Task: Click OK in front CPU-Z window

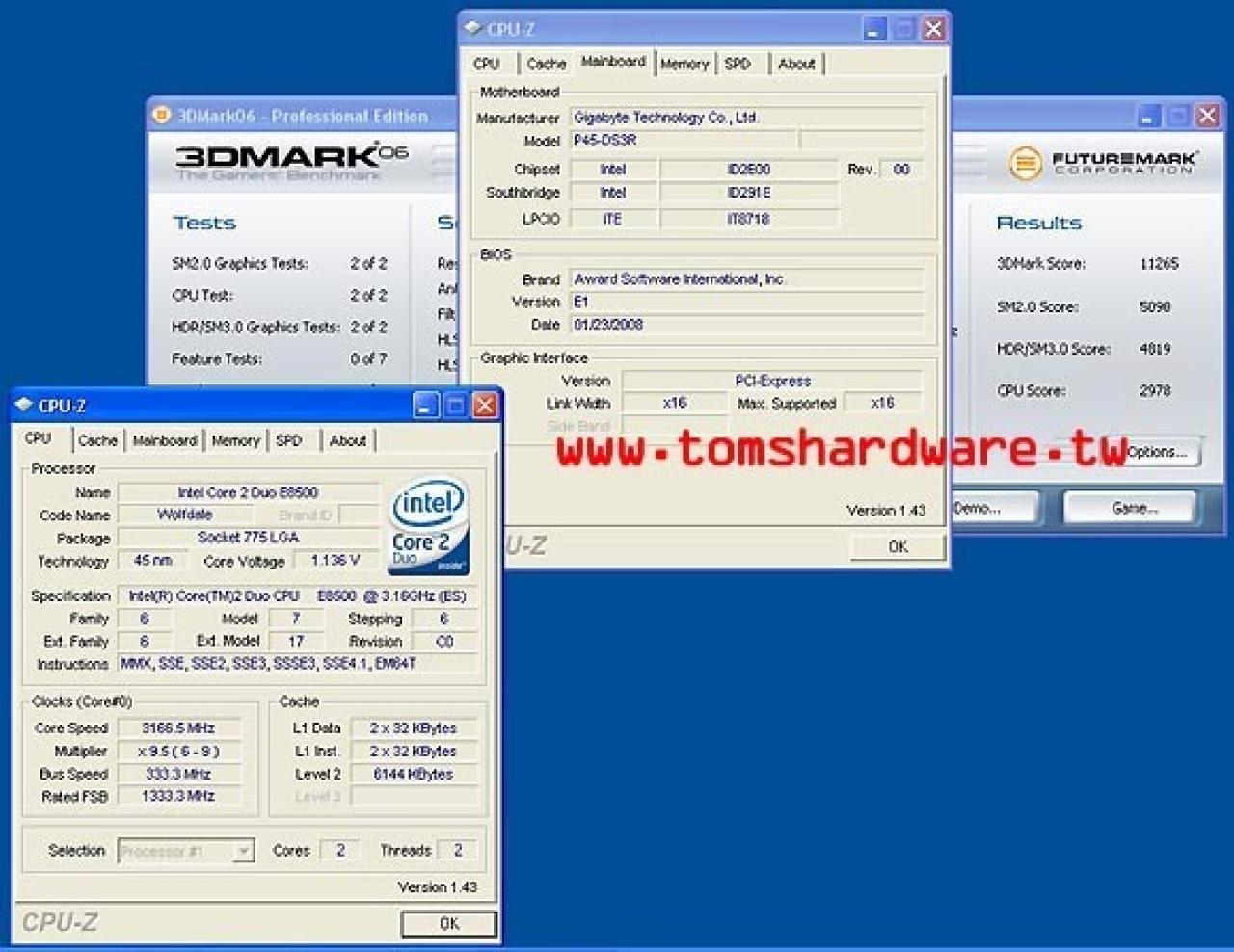Action: click(x=449, y=923)
